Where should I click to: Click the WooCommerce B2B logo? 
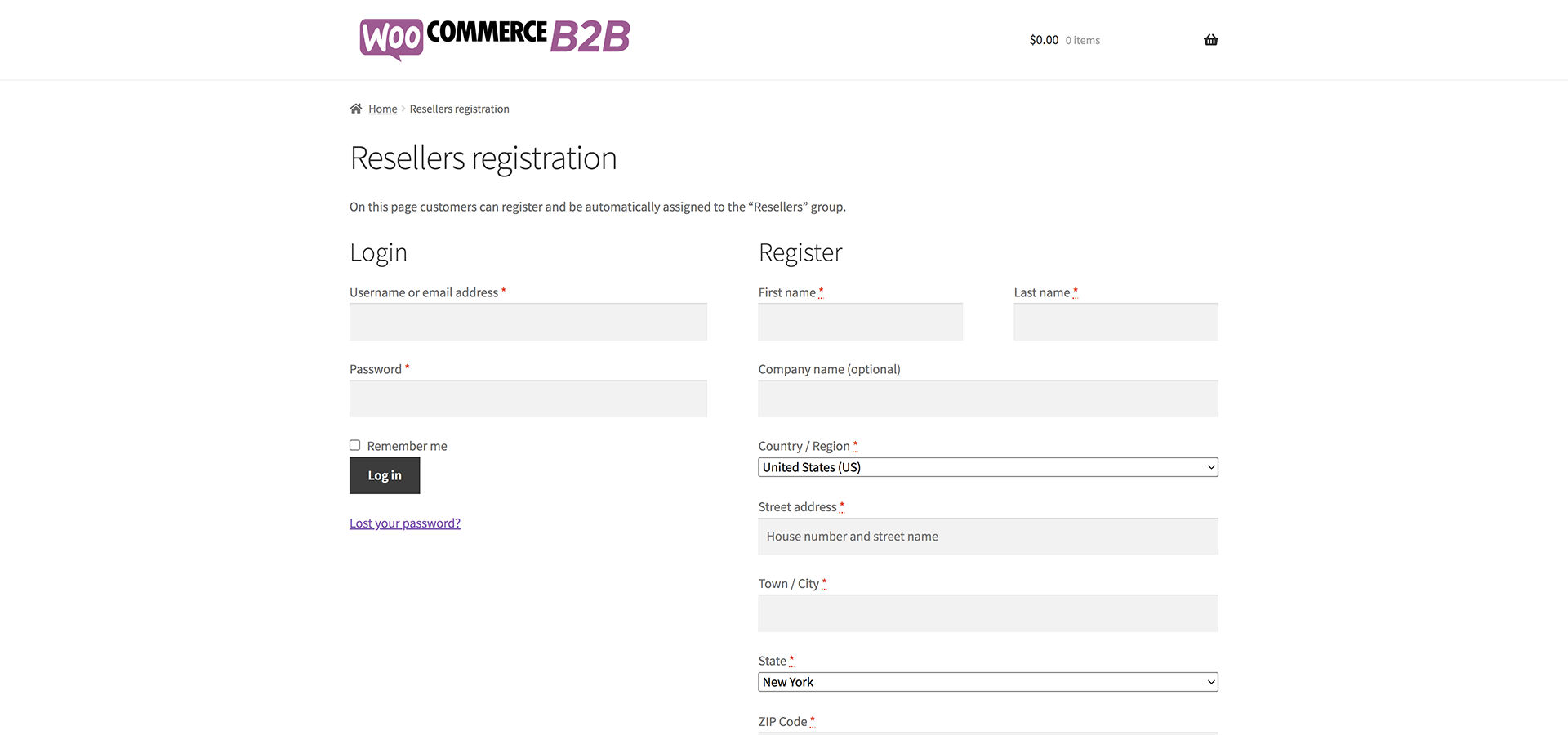[x=495, y=38]
